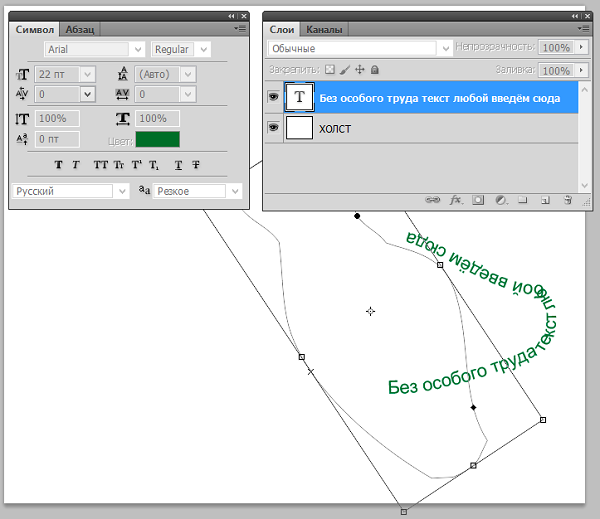Click the fill 100% field
Image resolution: width=600 pixels, height=519 pixels.
coord(556,71)
